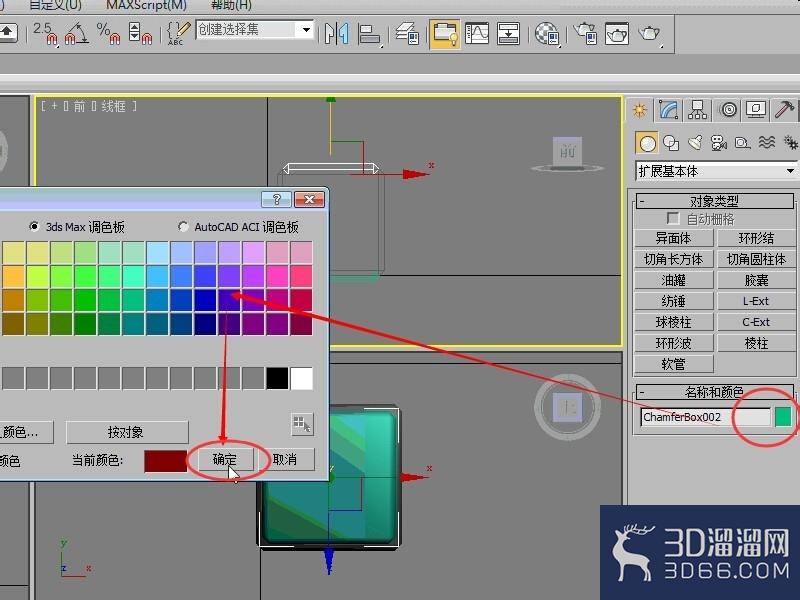Screen dimensions: 800x600
Task: Pick the white palette swatch
Action: pyautogui.click(x=301, y=378)
